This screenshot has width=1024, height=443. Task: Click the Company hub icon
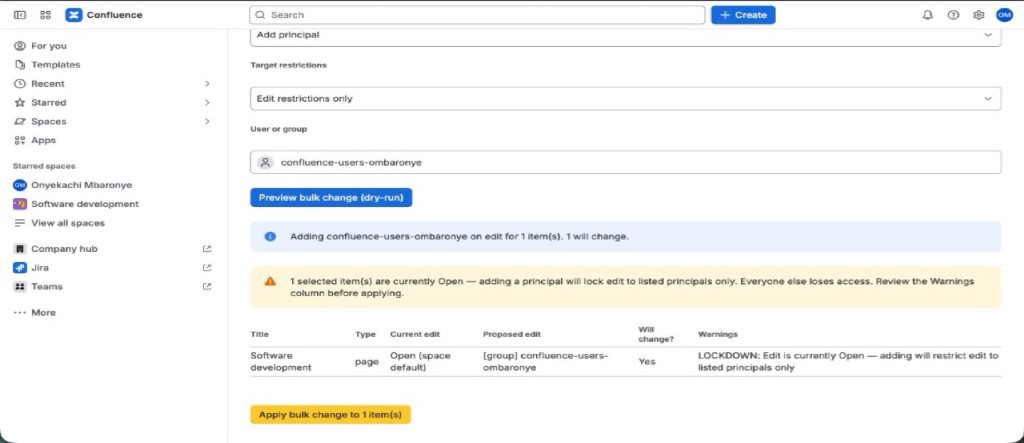coord(20,249)
